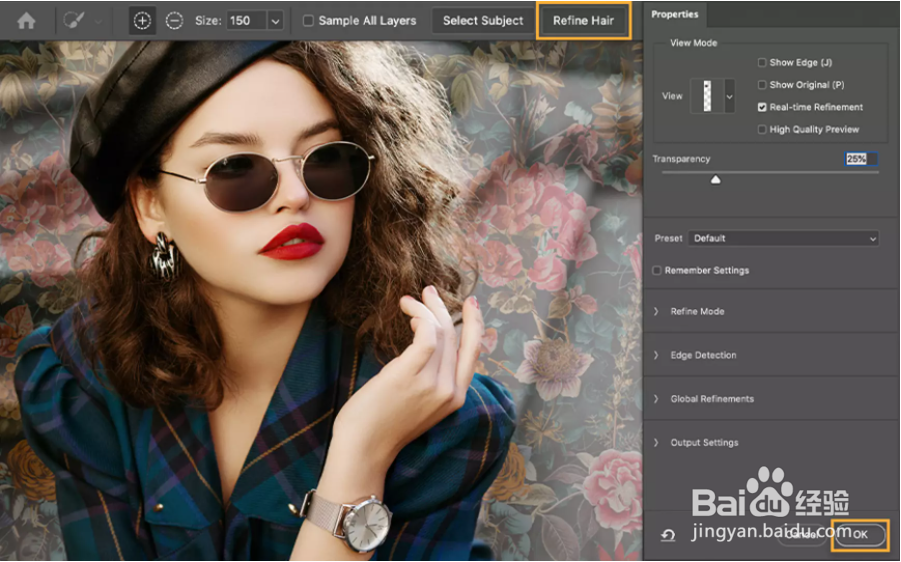Image resolution: width=901 pixels, height=562 pixels.
Task: Click the Transparency slider handle
Action: point(715,180)
